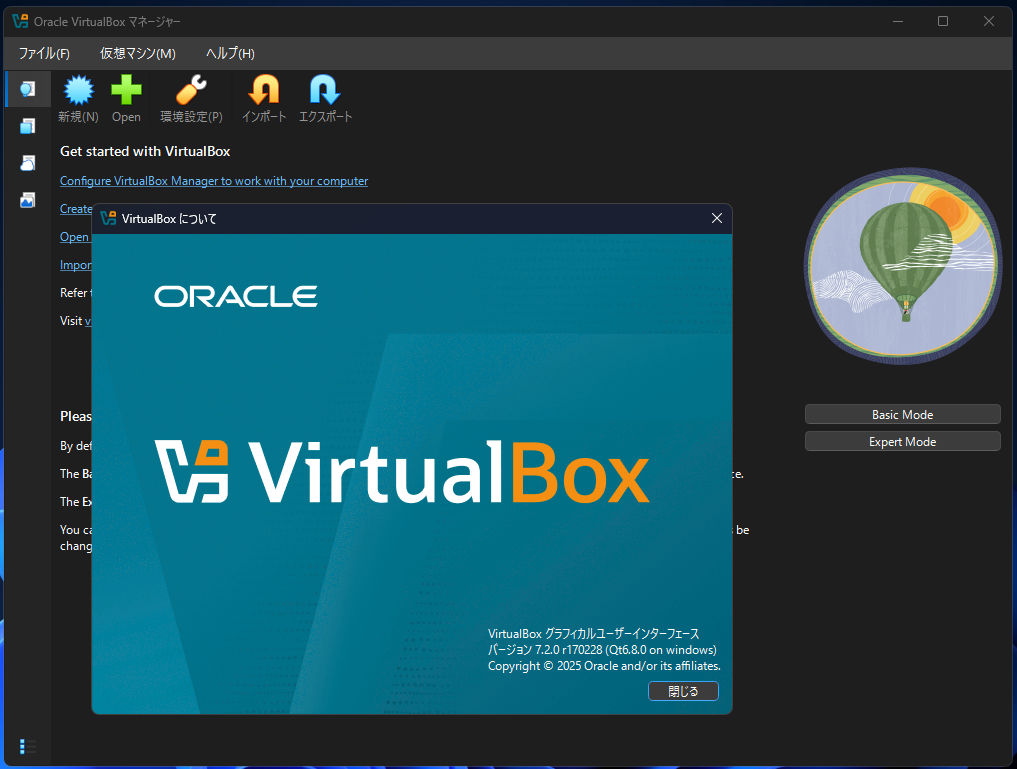Import an appliance via インポート
This screenshot has height=769, width=1017.
[263, 97]
